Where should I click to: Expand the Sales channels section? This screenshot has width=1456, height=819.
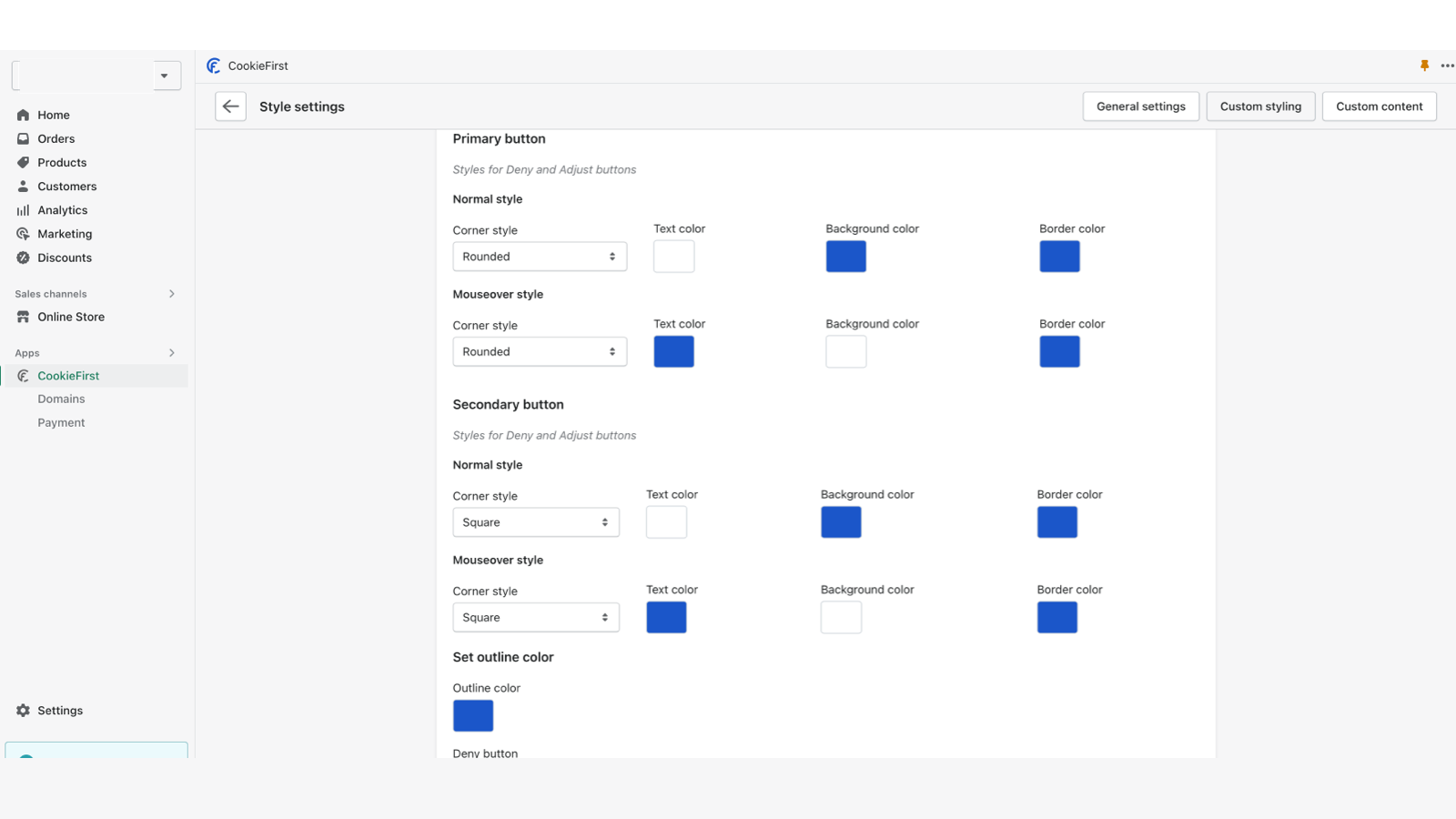click(171, 294)
